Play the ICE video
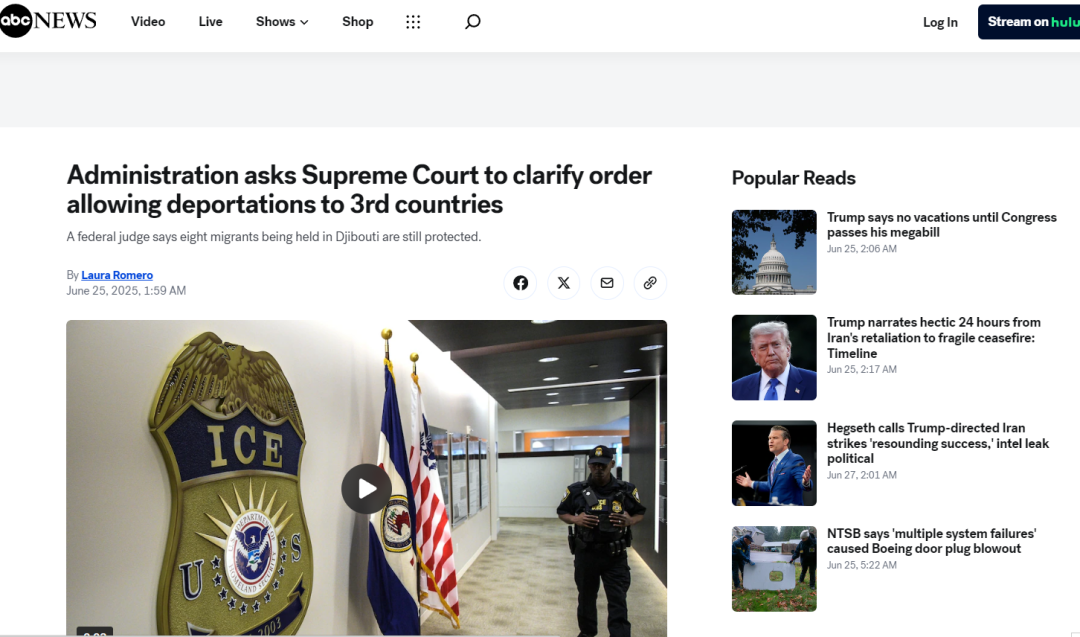Screen dimensions: 1080x637 (366, 488)
